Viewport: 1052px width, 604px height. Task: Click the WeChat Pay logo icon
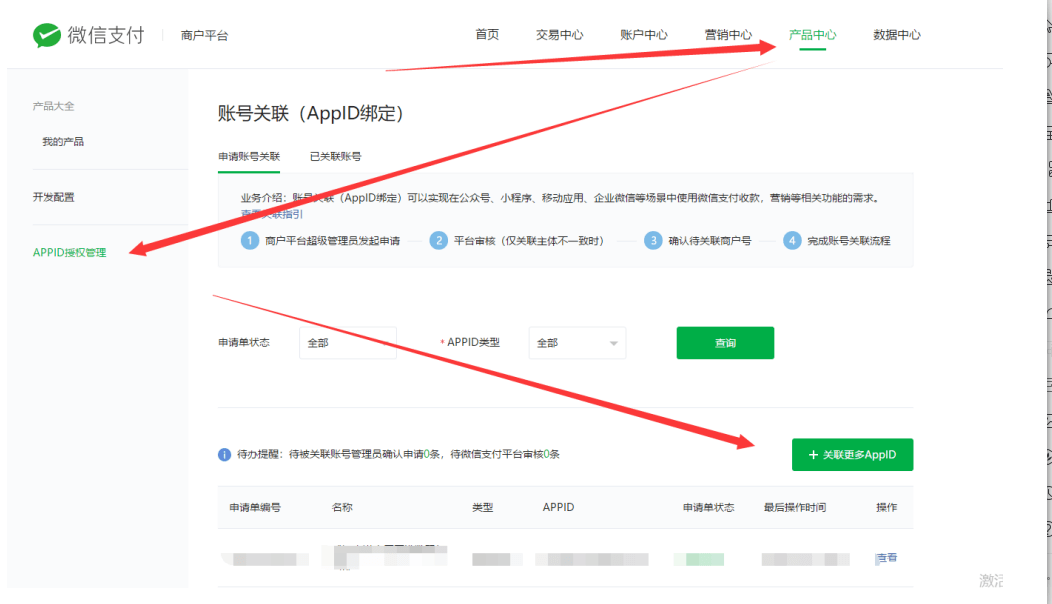pyautogui.click(x=47, y=35)
